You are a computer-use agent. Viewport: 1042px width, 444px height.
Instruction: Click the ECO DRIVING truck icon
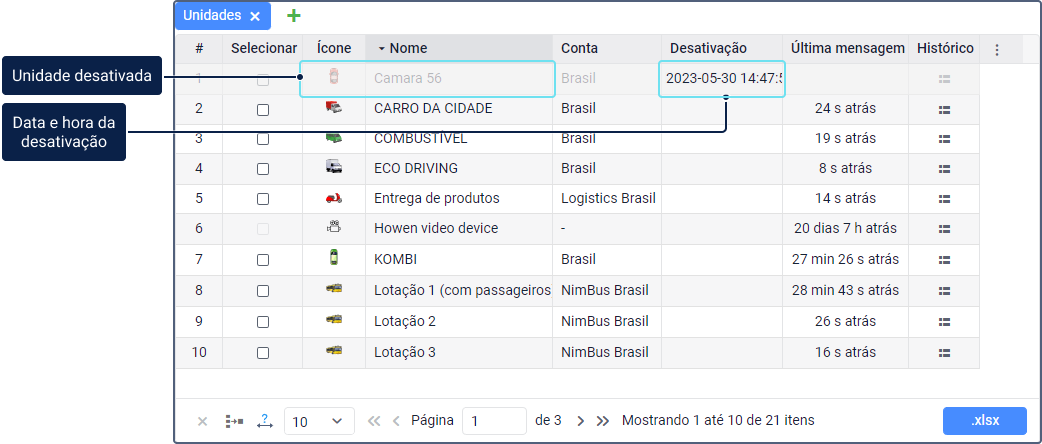pyautogui.click(x=334, y=168)
